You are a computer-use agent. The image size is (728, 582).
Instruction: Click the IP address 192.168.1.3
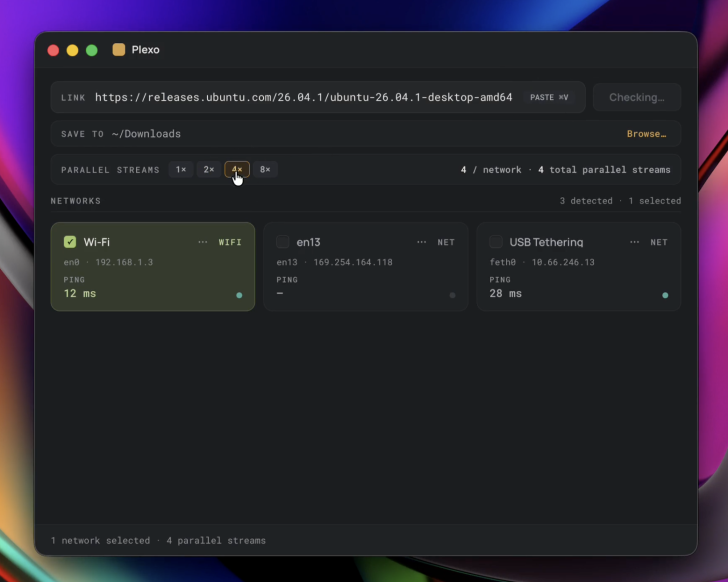[124, 262]
